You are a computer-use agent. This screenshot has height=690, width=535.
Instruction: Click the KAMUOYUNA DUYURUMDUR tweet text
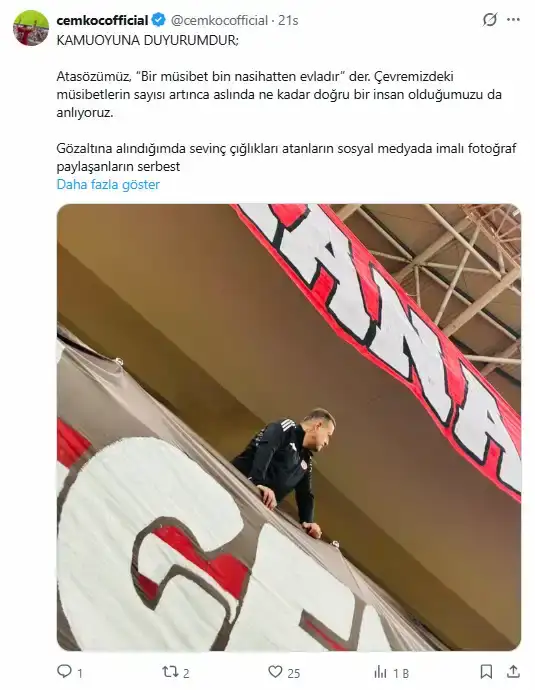147,40
